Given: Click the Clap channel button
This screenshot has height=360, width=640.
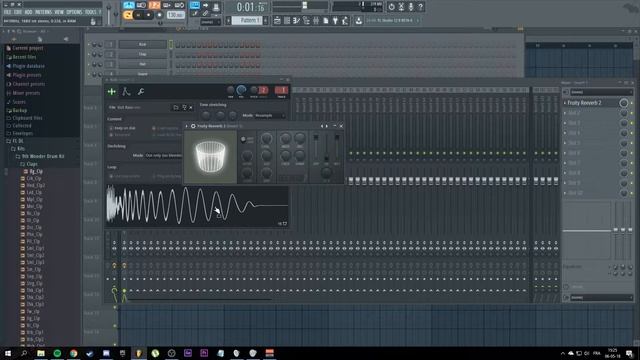Looking at the screenshot, I should coord(142,54).
